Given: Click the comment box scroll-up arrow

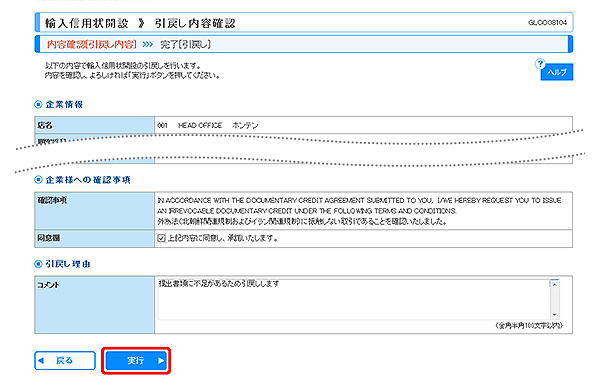Looking at the screenshot, I should point(554,284).
